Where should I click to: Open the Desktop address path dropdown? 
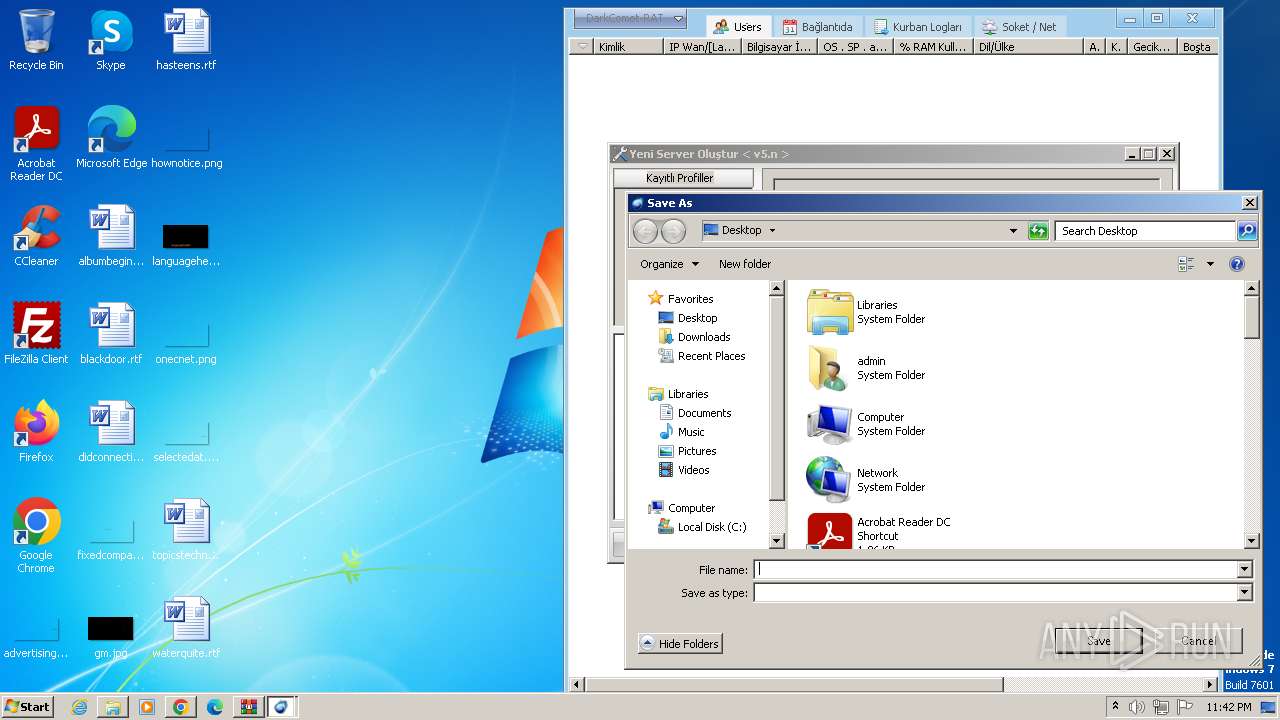point(772,231)
